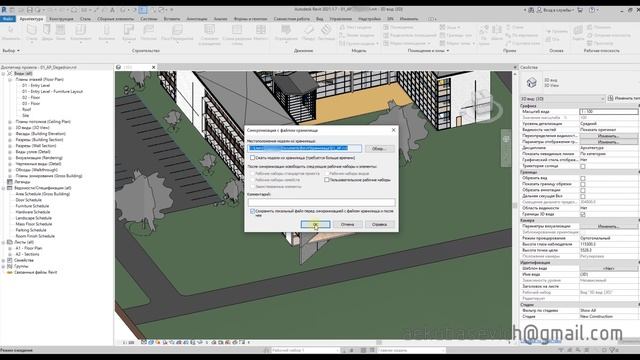Screen dimensions: 640x360
Task: Select the Изменить (Modify) tool in ribbon
Action: coord(11,33)
